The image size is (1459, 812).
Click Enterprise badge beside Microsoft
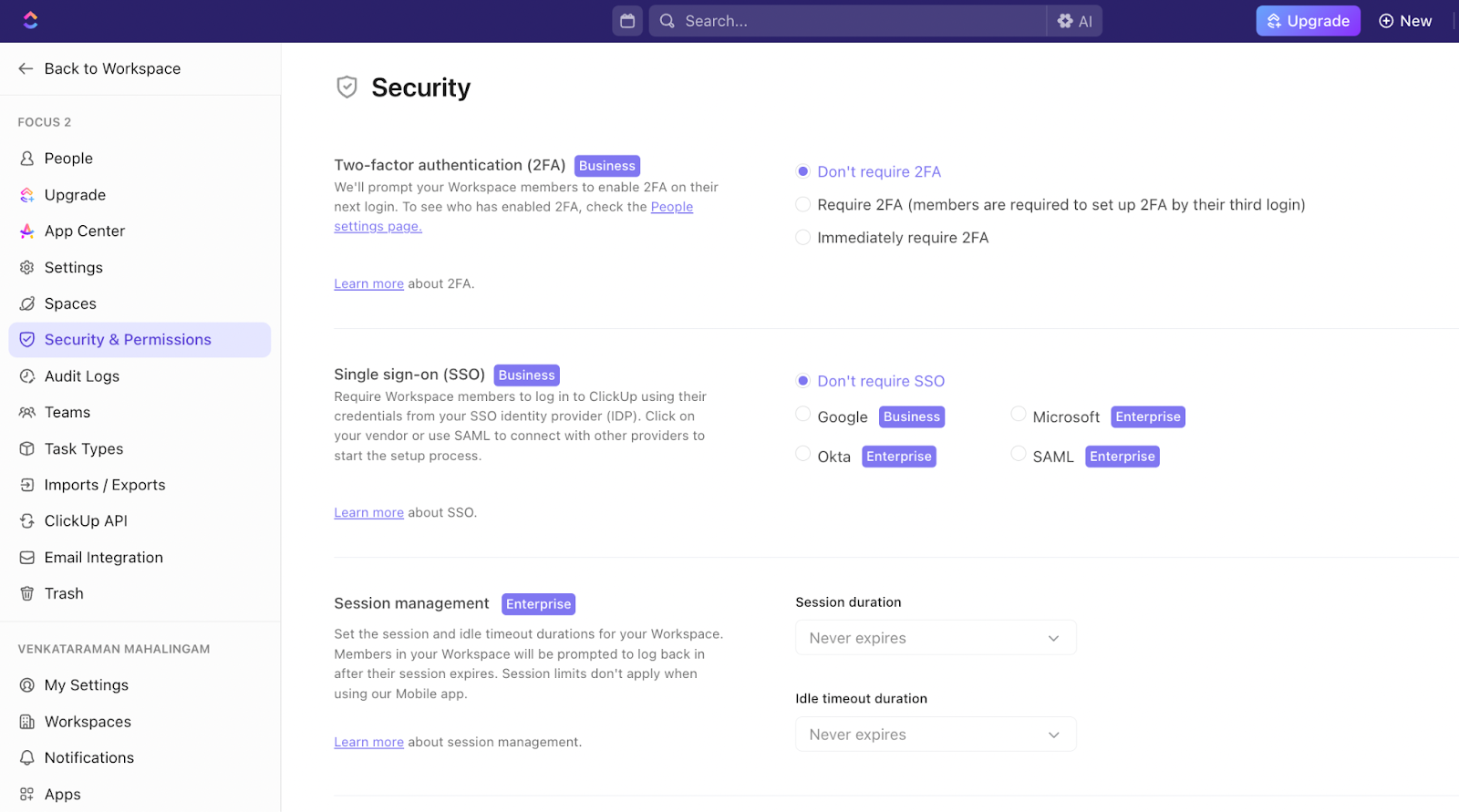pyautogui.click(x=1148, y=417)
